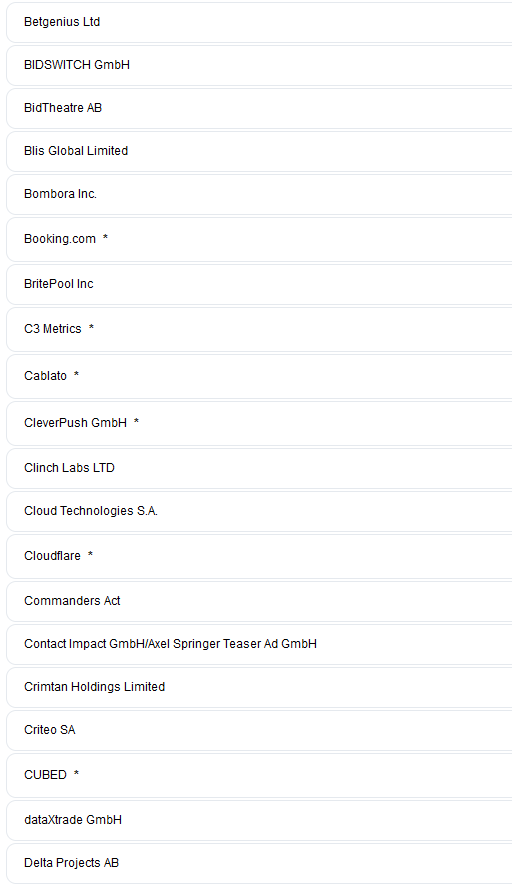Open the BIDSWITCH GmbH entry
Image resolution: width=512 pixels, height=886 pixels.
[259, 65]
